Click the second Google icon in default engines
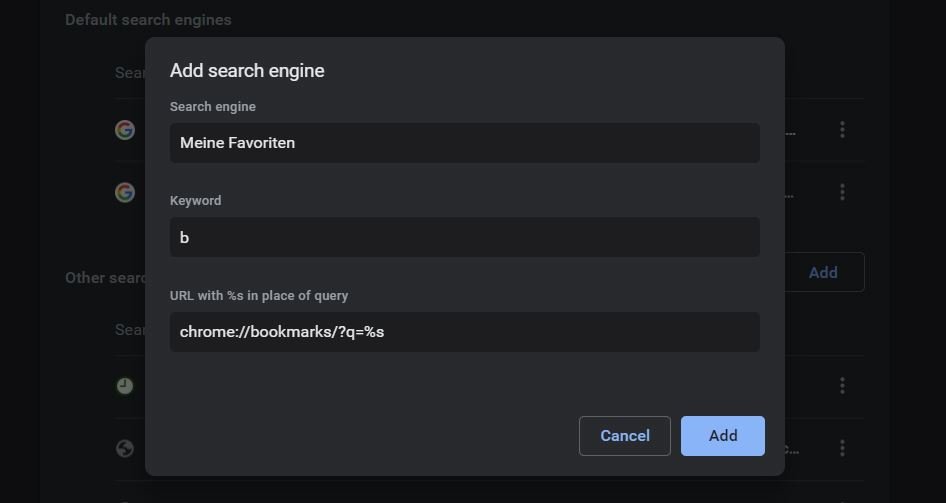946x503 pixels. [125, 192]
